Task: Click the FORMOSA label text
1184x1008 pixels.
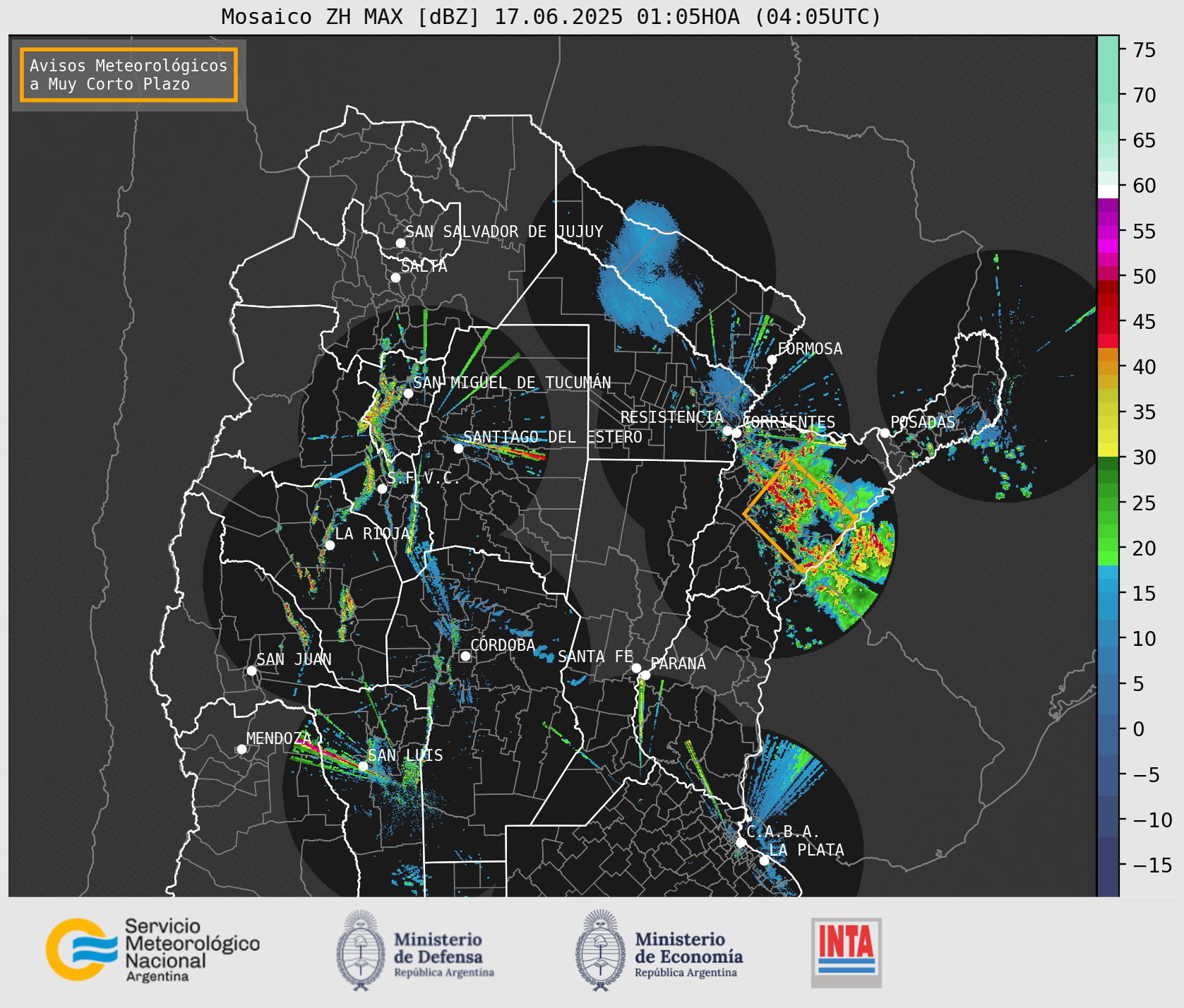Action: pos(810,349)
